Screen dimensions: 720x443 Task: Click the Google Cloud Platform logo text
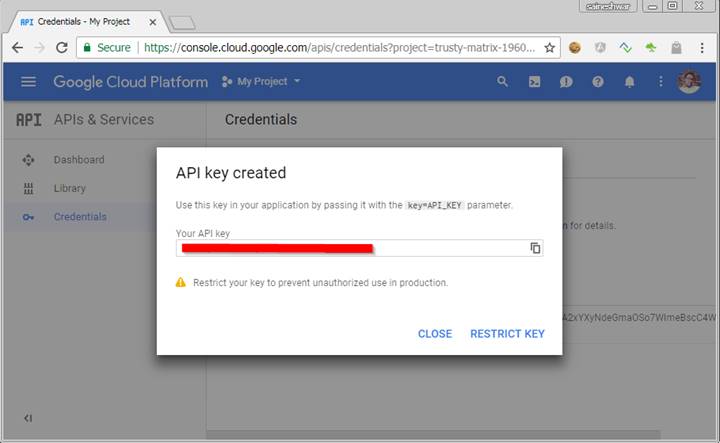(130, 82)
